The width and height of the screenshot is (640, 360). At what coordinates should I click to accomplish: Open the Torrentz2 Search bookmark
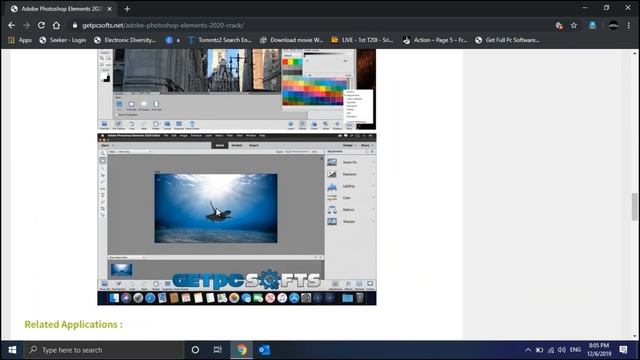pos(220,40)
